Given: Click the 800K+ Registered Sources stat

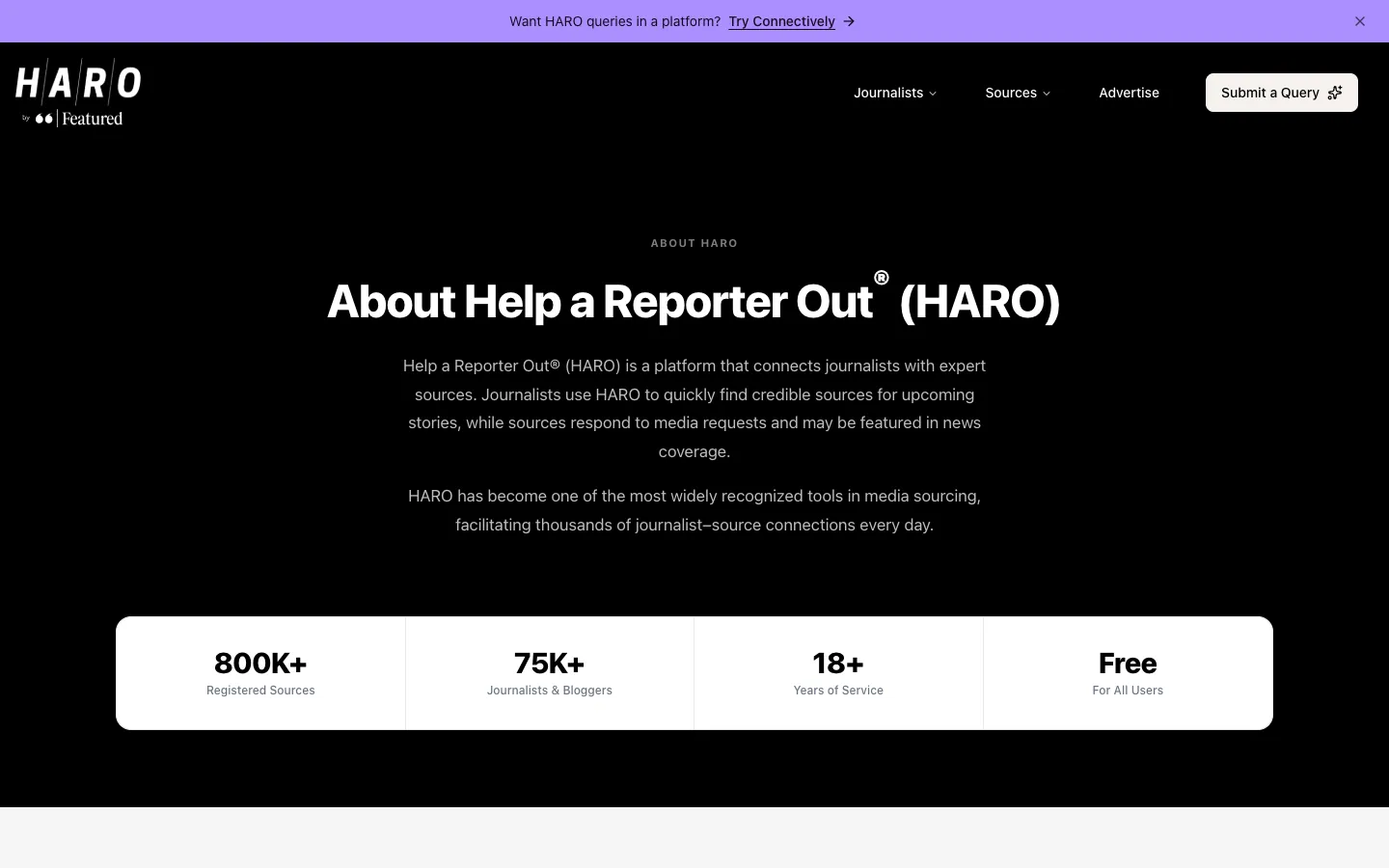Looking at the screenshot, I should coord(260,673).
